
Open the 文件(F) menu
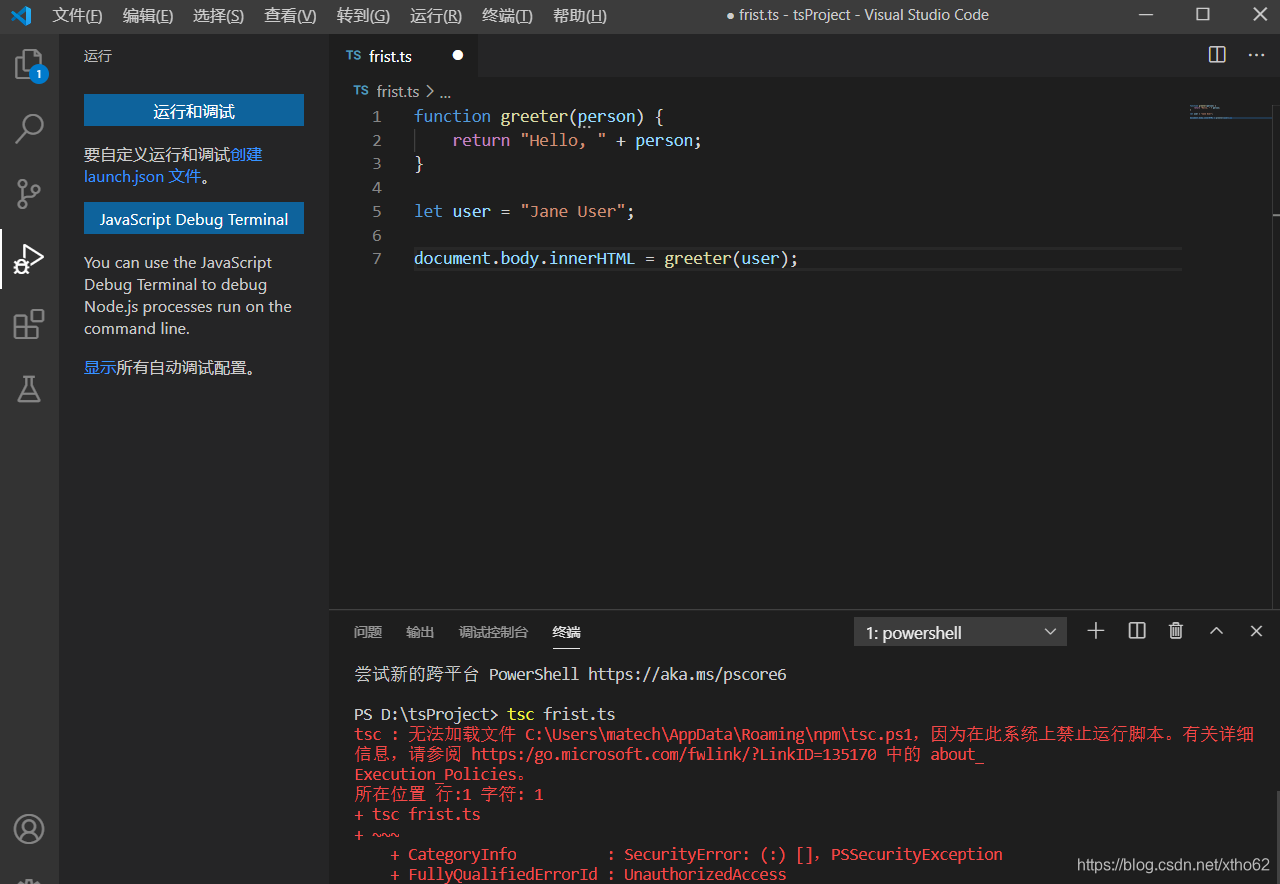click(x=77, y=15)
